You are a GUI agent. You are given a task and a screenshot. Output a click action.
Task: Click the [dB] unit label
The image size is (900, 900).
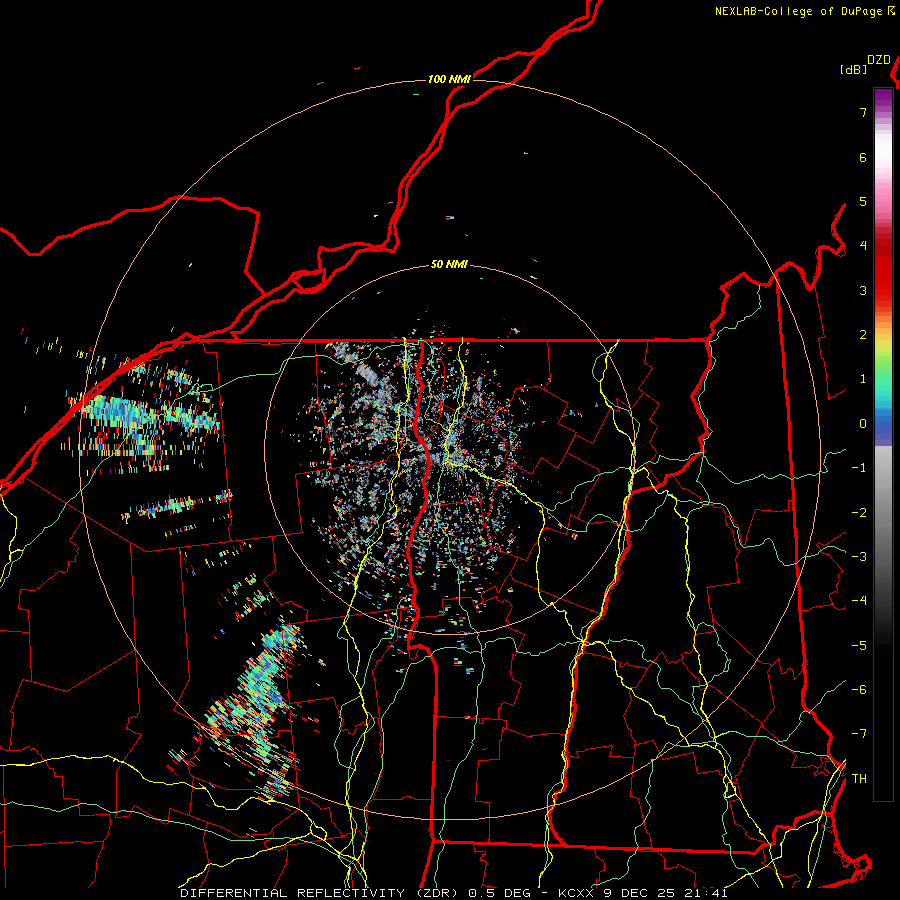[853, 69]
